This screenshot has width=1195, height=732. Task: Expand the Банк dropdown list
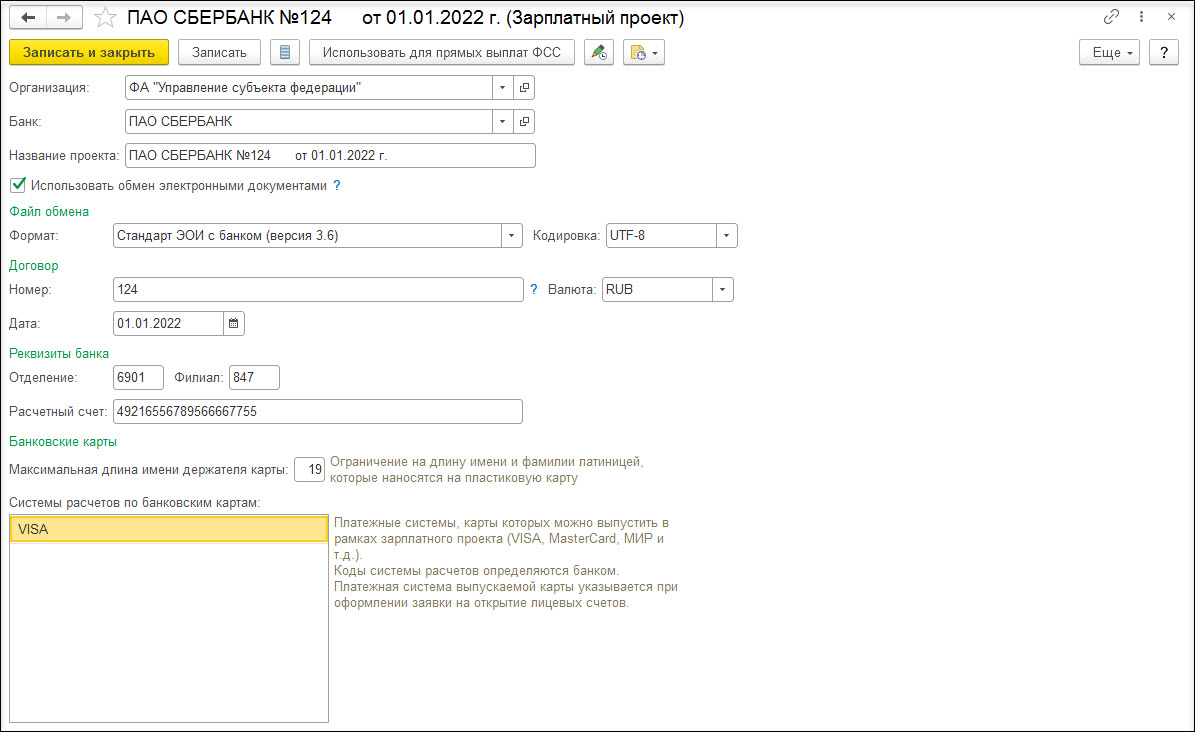point(502,121)
